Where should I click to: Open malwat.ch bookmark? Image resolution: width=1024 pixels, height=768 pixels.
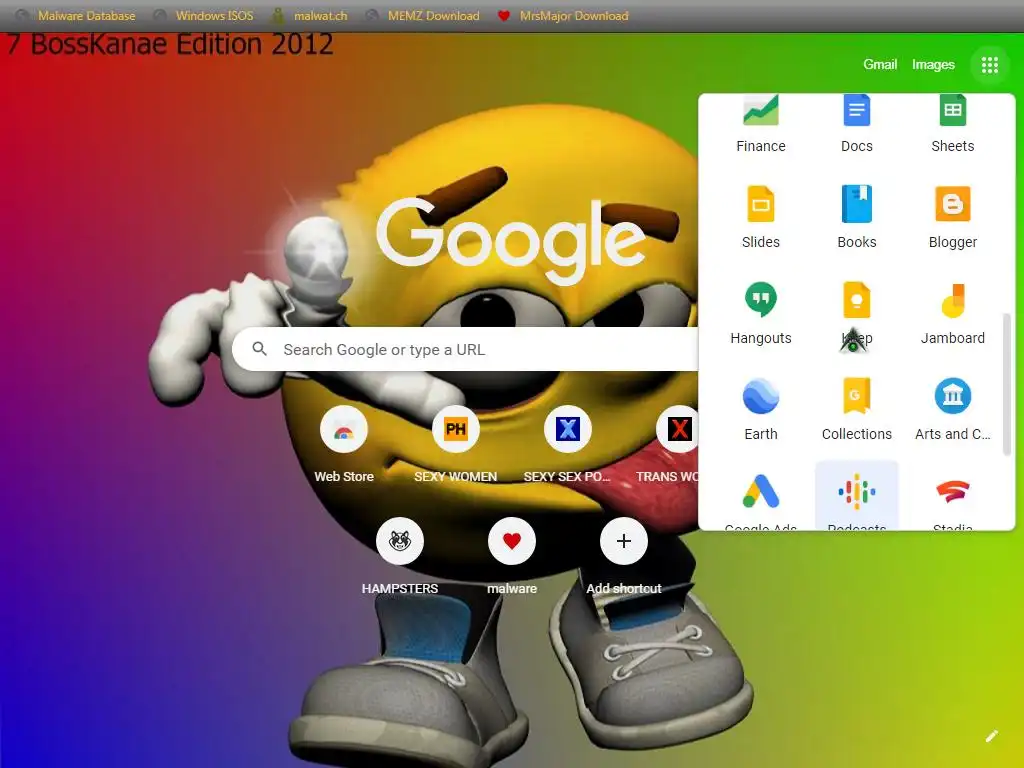[310, 16]
